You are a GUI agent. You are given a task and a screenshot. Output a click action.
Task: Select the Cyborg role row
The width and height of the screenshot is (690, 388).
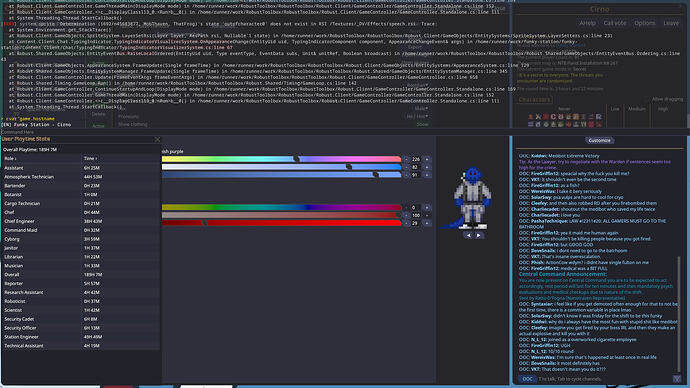pyautogui.click(x=81, y=239)
